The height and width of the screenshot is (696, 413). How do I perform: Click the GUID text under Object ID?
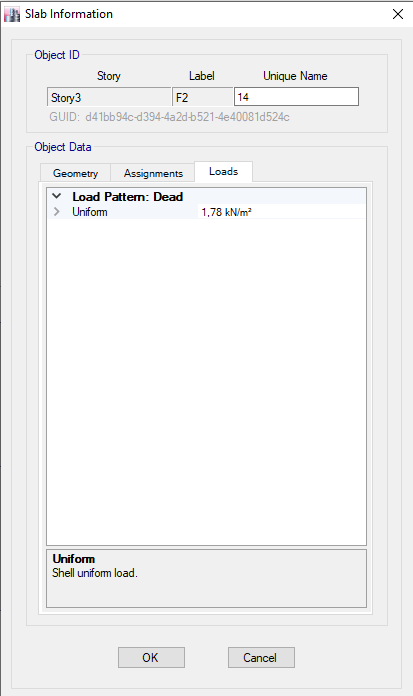169,117
